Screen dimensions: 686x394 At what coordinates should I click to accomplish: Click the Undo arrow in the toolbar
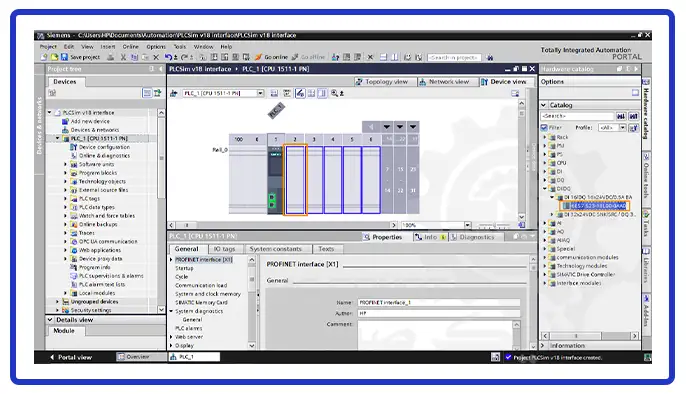click(168, 57)
